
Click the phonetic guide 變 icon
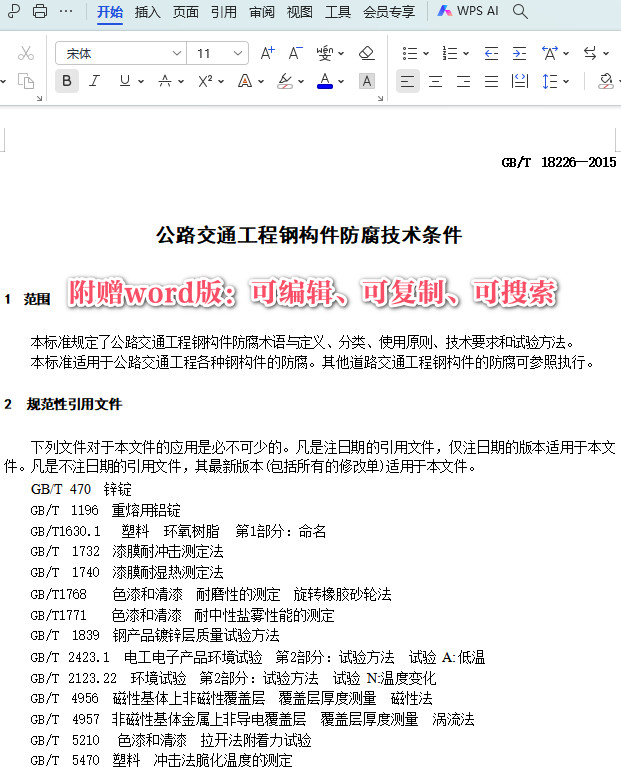tap(325, 53)
